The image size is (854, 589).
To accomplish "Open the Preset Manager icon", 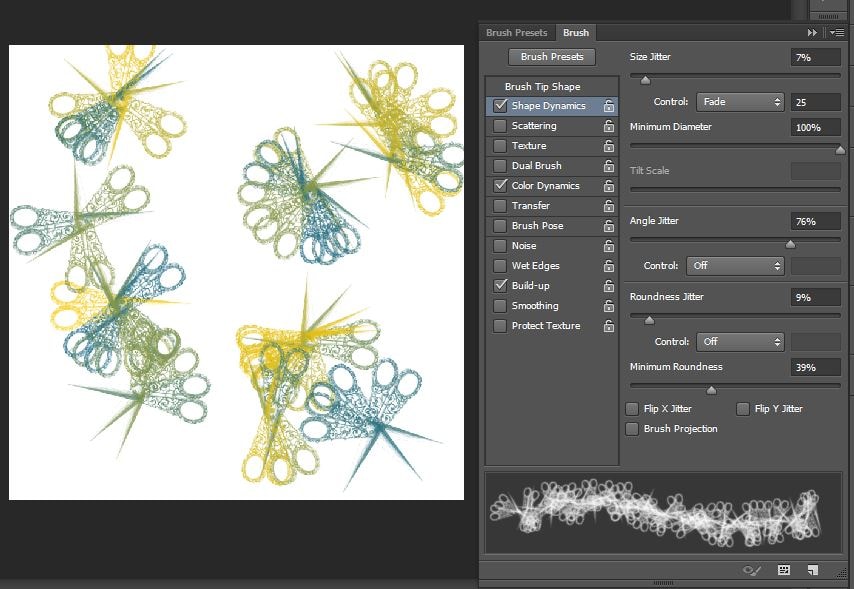I will (784, 570).
